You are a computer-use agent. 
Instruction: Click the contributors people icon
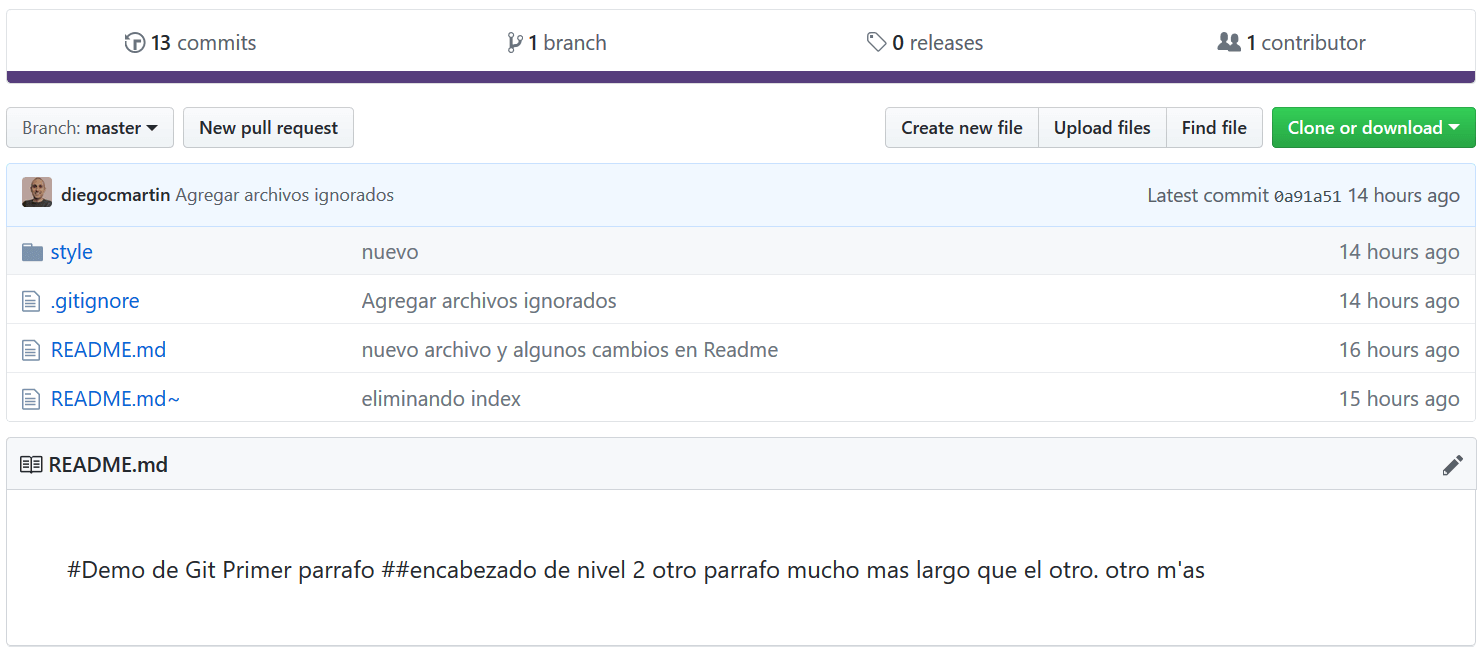[1229, 42]
